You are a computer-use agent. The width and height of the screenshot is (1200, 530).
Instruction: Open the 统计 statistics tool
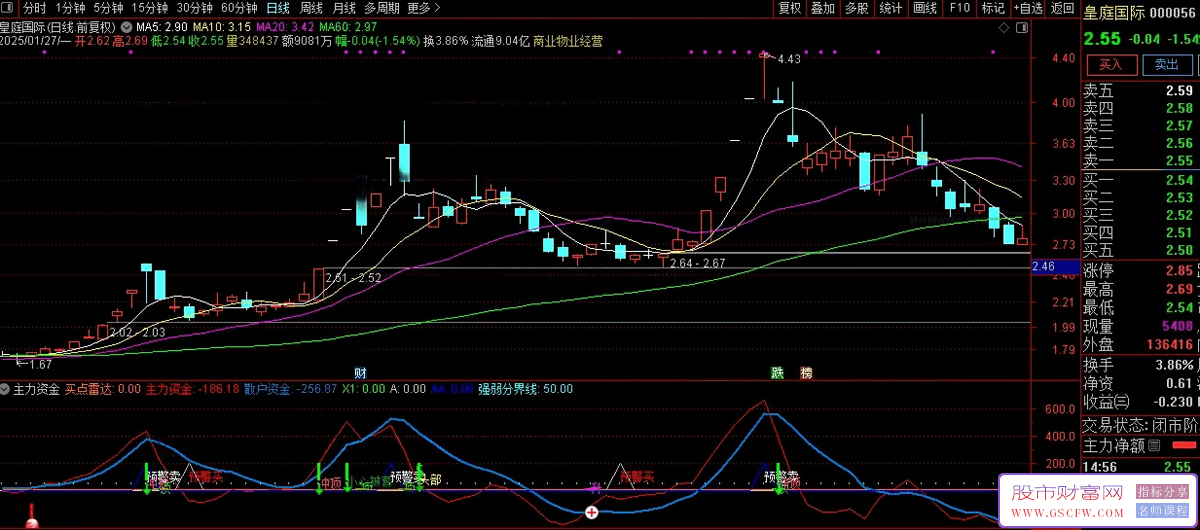point(890,8)
